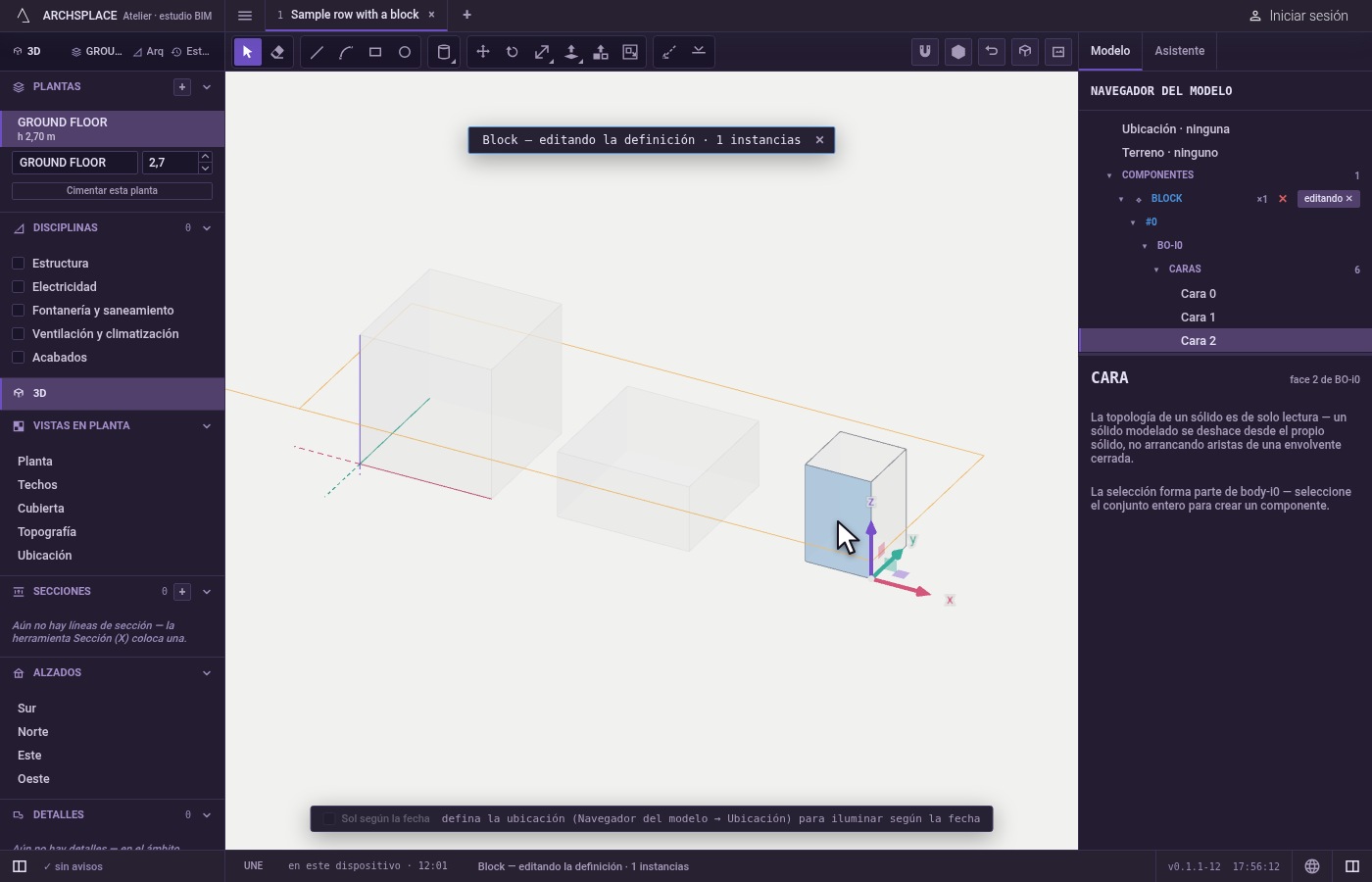Edit the GROUND FLOOR name field

[74, 163]
